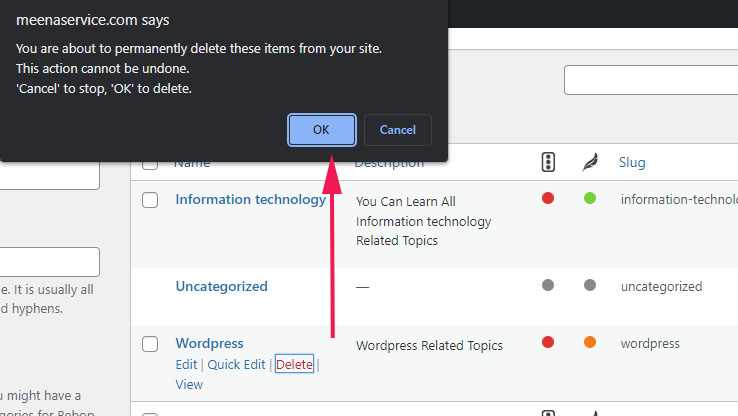Click Delete under Wordpress category
Image resolution: width=738 pixels, height=416 pixels.
[294, 364]
